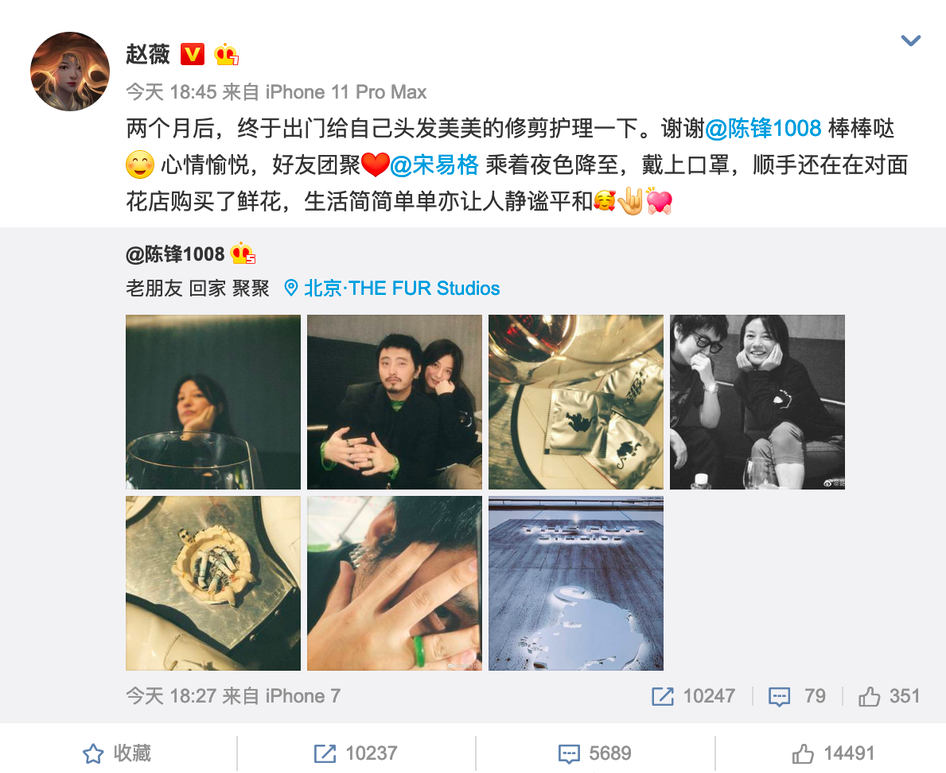Viewport: 946px width, 773px height.
Task: Like the post with 14491 thumbs-up
Action: [x=833, y=753]
